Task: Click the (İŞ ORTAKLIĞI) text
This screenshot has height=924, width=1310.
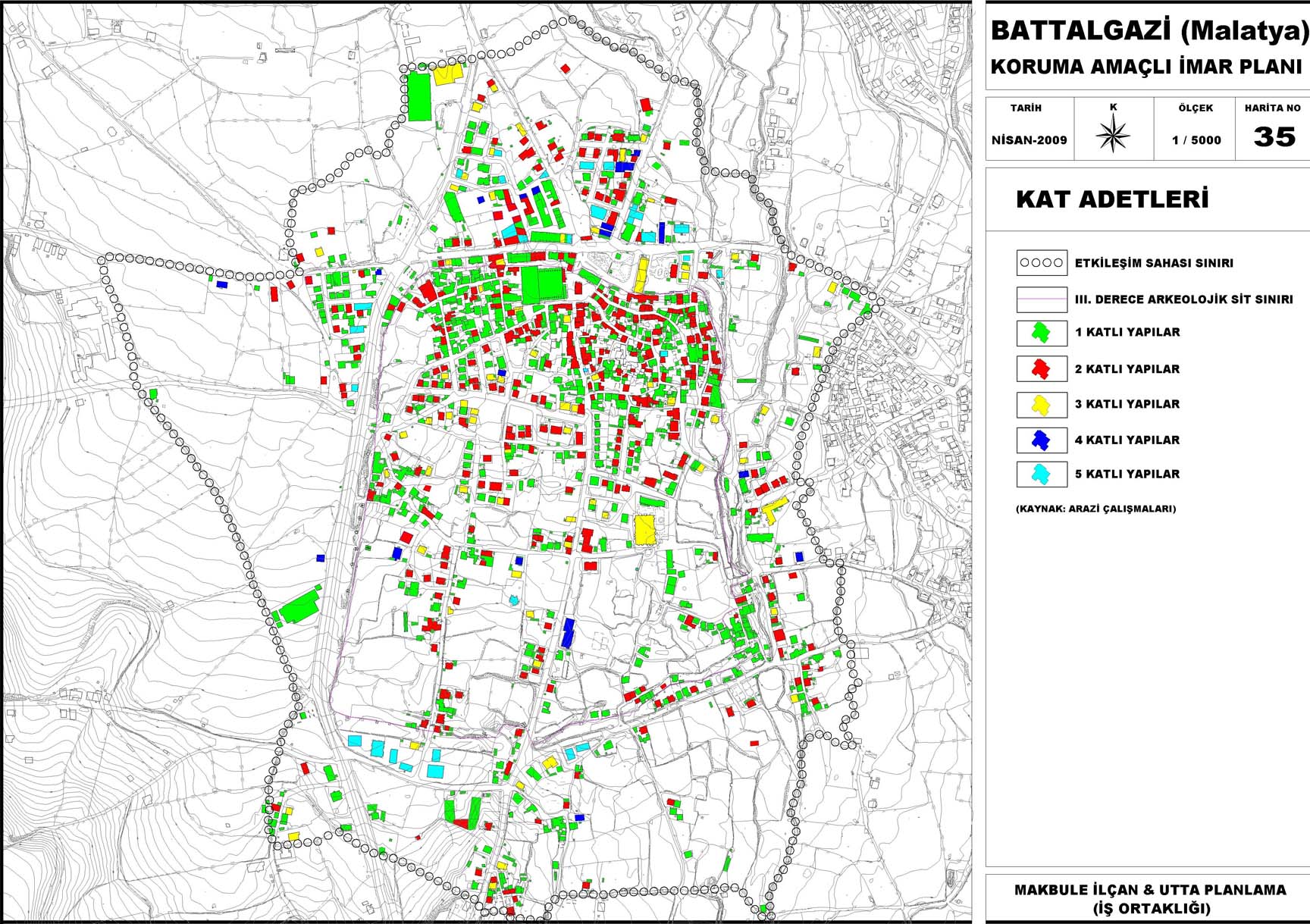Action: pos(1151,908)
